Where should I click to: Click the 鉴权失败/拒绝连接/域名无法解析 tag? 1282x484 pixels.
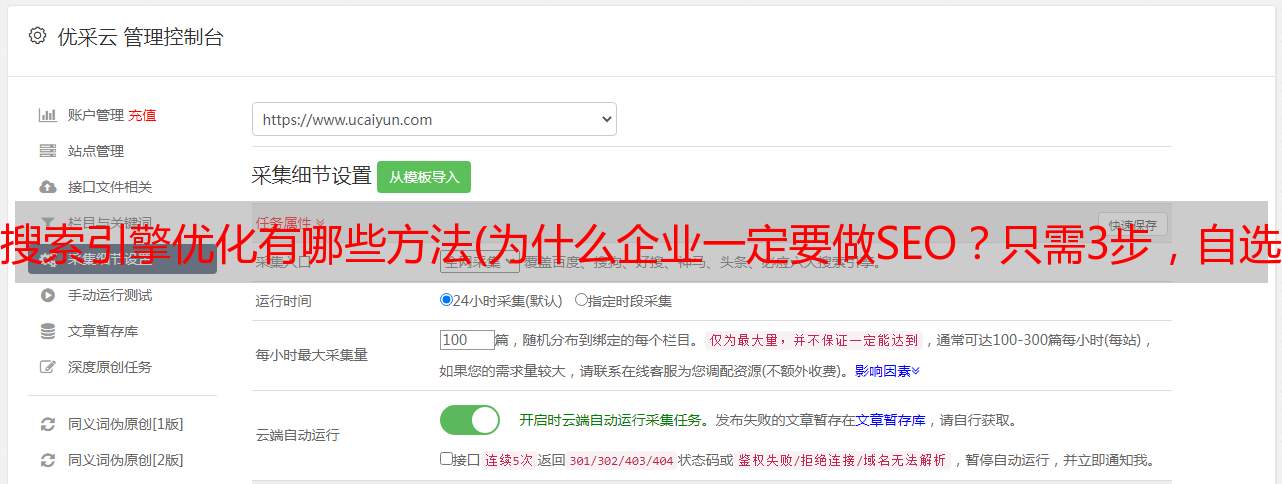[842, 461]
